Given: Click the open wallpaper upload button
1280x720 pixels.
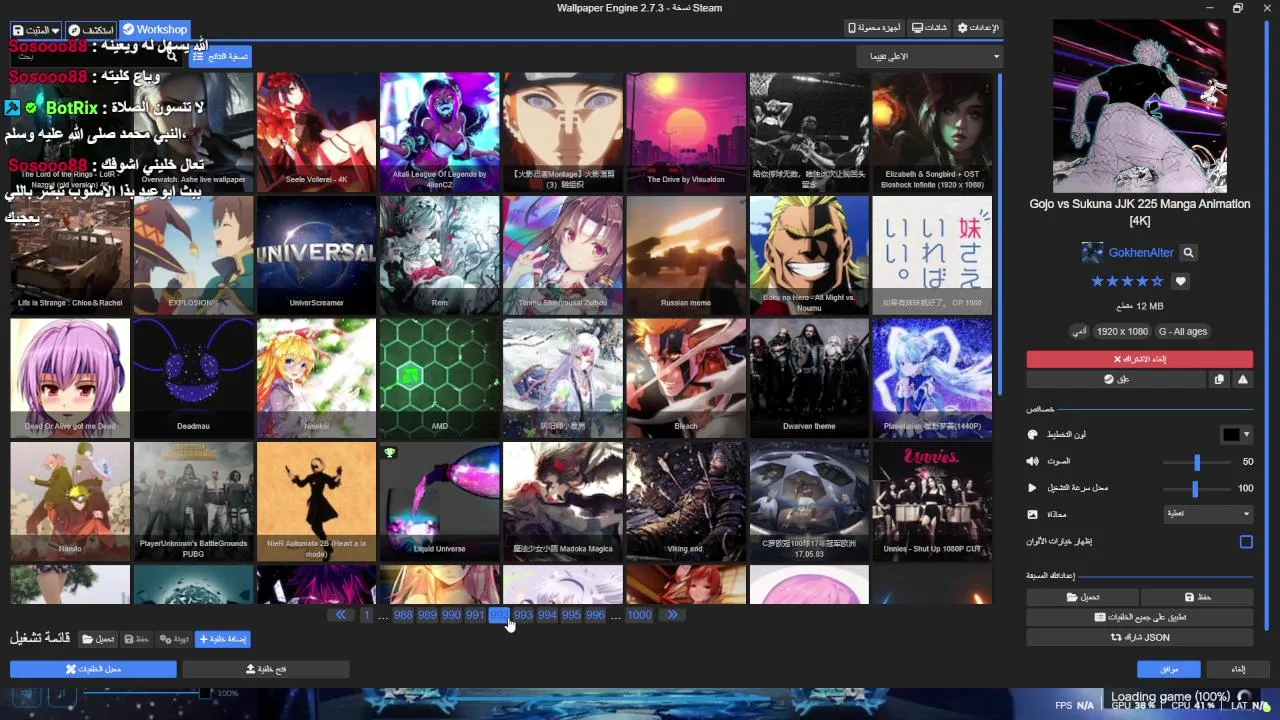Looking at the screenshot, I should point(266,669).
